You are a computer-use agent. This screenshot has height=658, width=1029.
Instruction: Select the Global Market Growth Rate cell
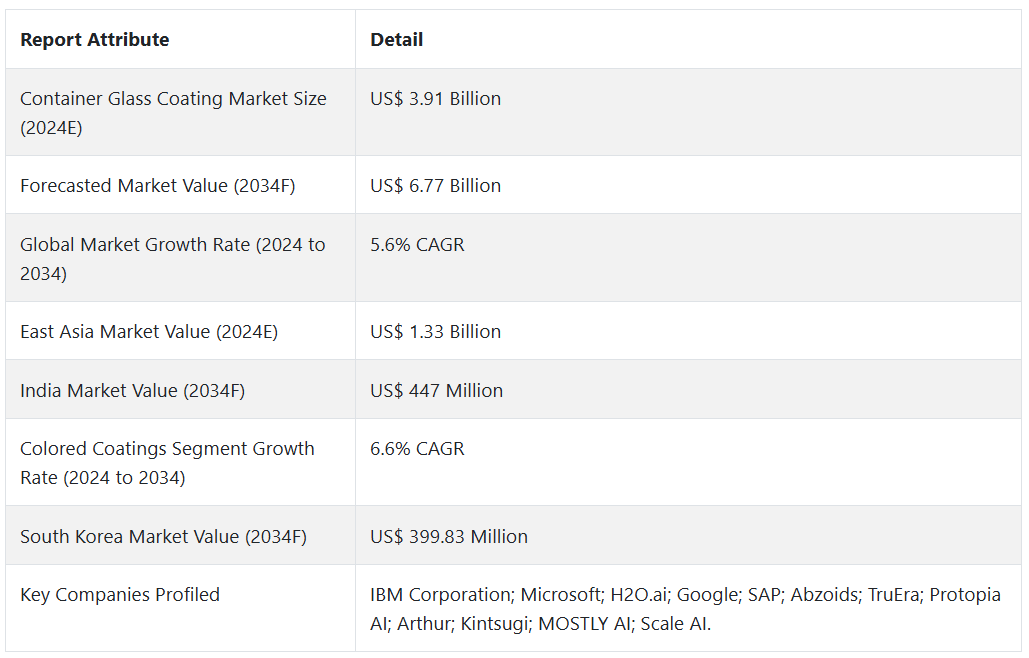tap(172, 258)
